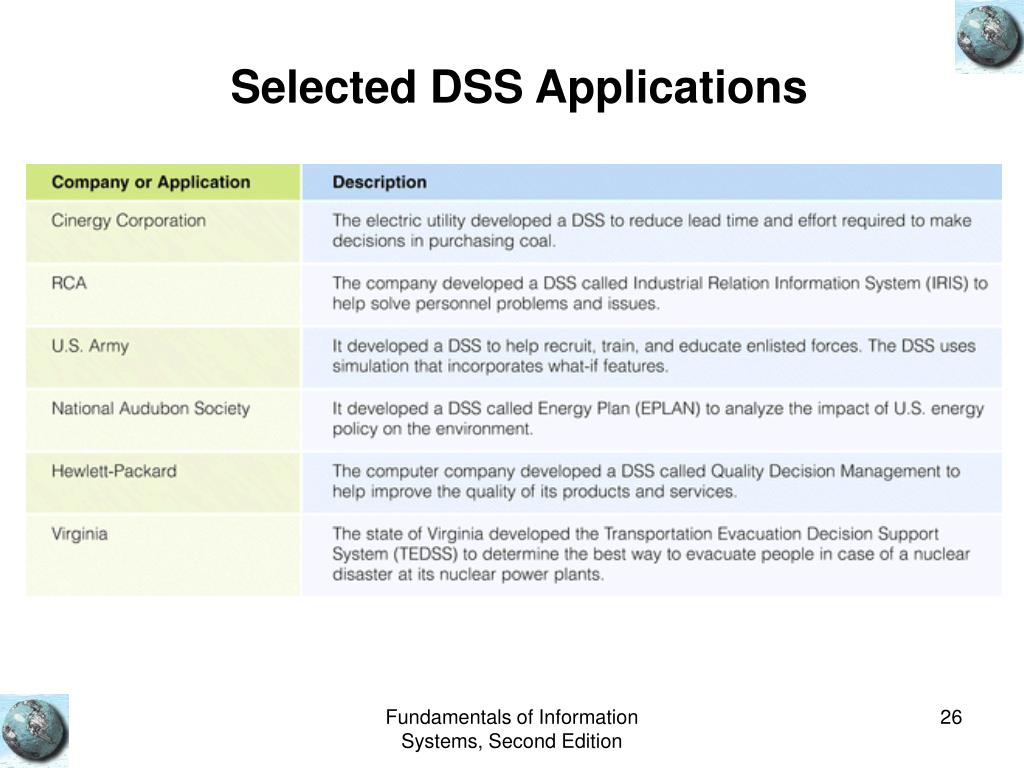Click the footer "Fundamentals of Information Systems, Second Edition"

511,729
